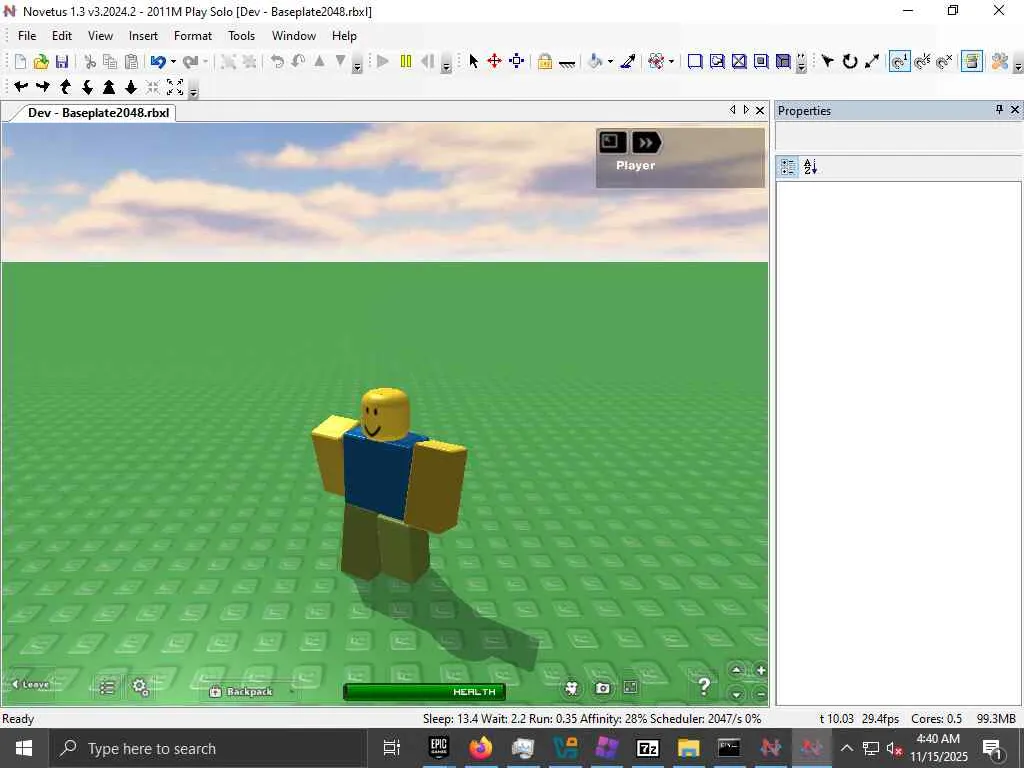Image resolution: width=1024 pixels, height=768 pixels.
Task: Open the Insert menu
Action: (143, 36)
